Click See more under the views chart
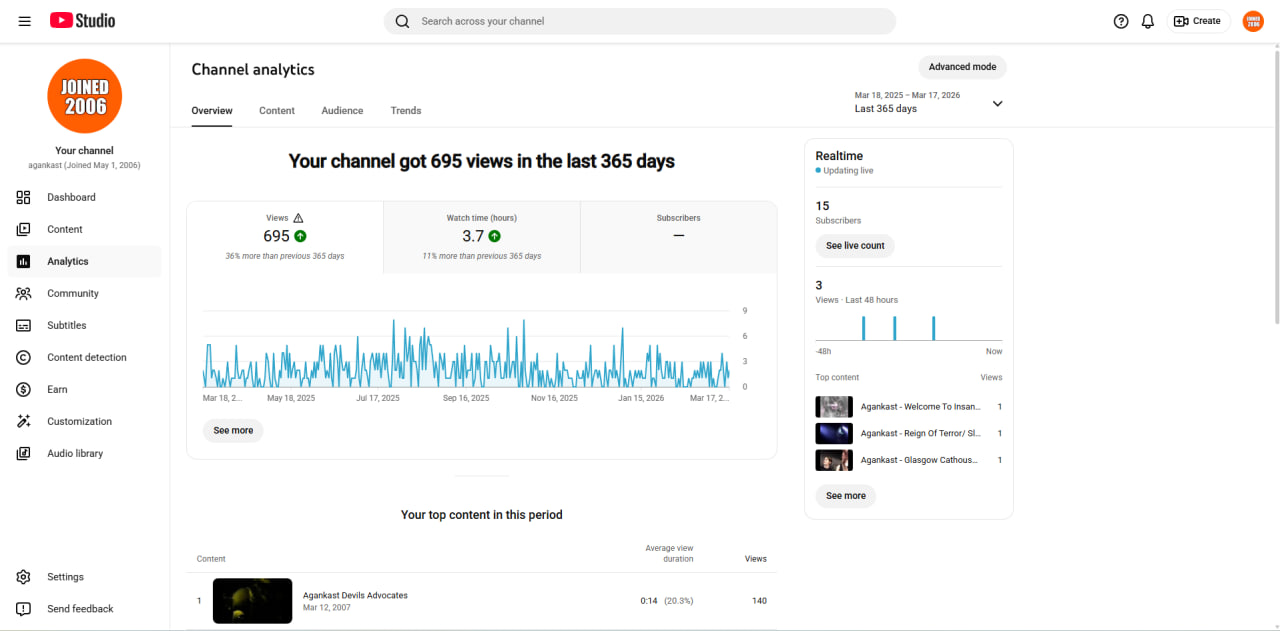The width and height of the screenshot is (1280, 631). [233, 431]
